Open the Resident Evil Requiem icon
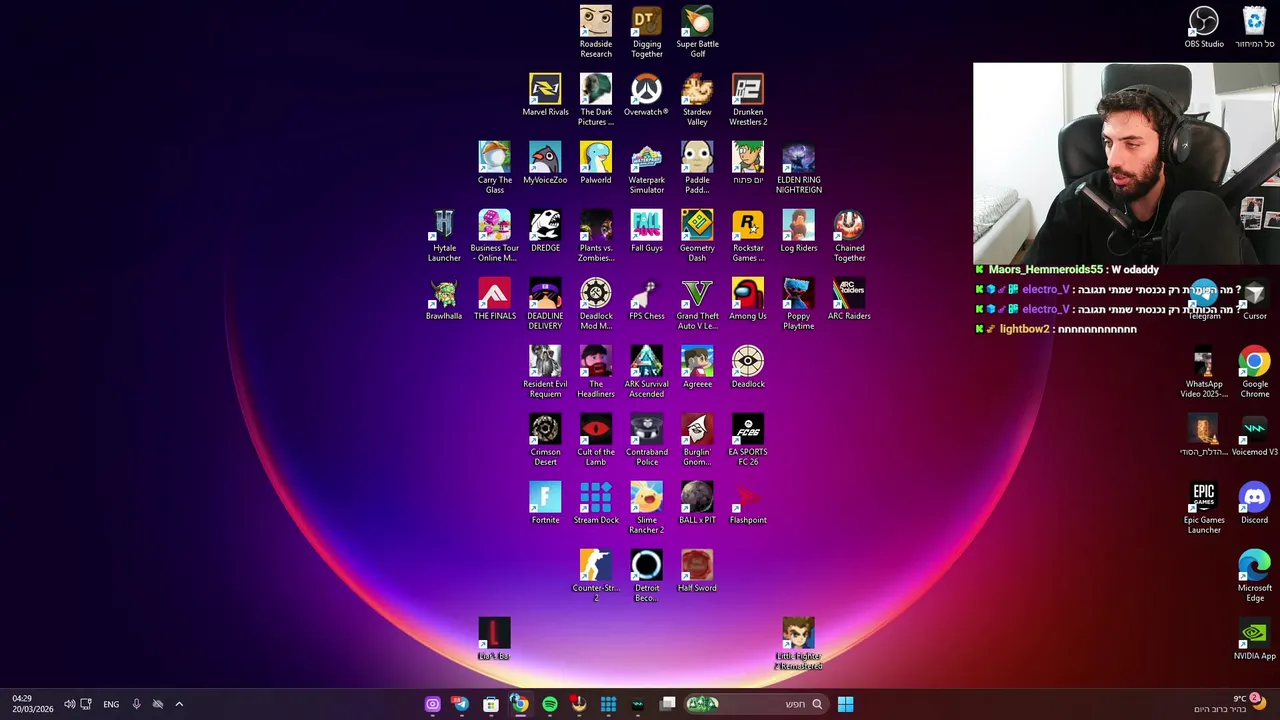The height and width of the screenshot is (720, 1280). pos(545,372)
